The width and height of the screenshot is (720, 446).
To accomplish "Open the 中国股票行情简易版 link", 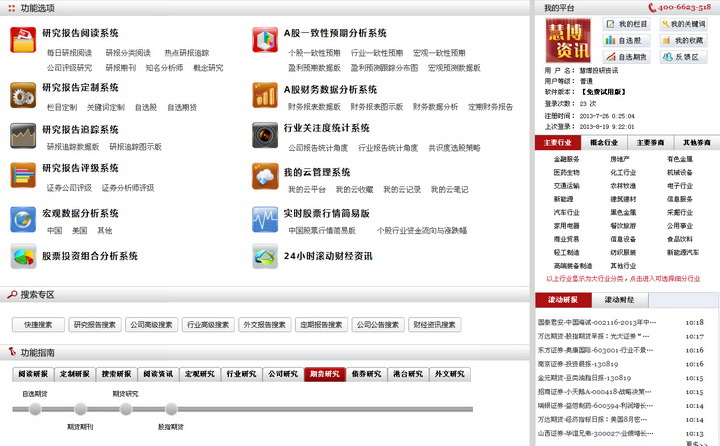I will pos(322,231).
